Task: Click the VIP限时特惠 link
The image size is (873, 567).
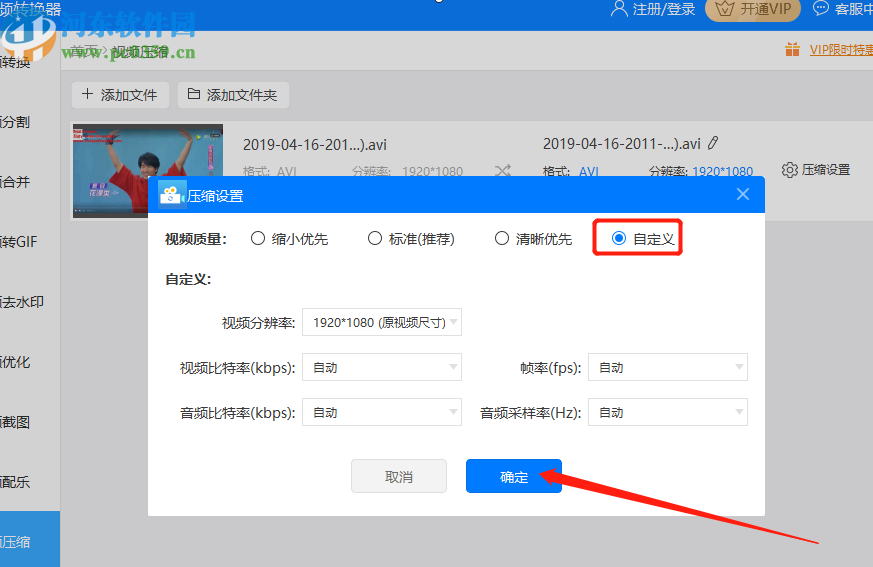Action: [841, 50]
